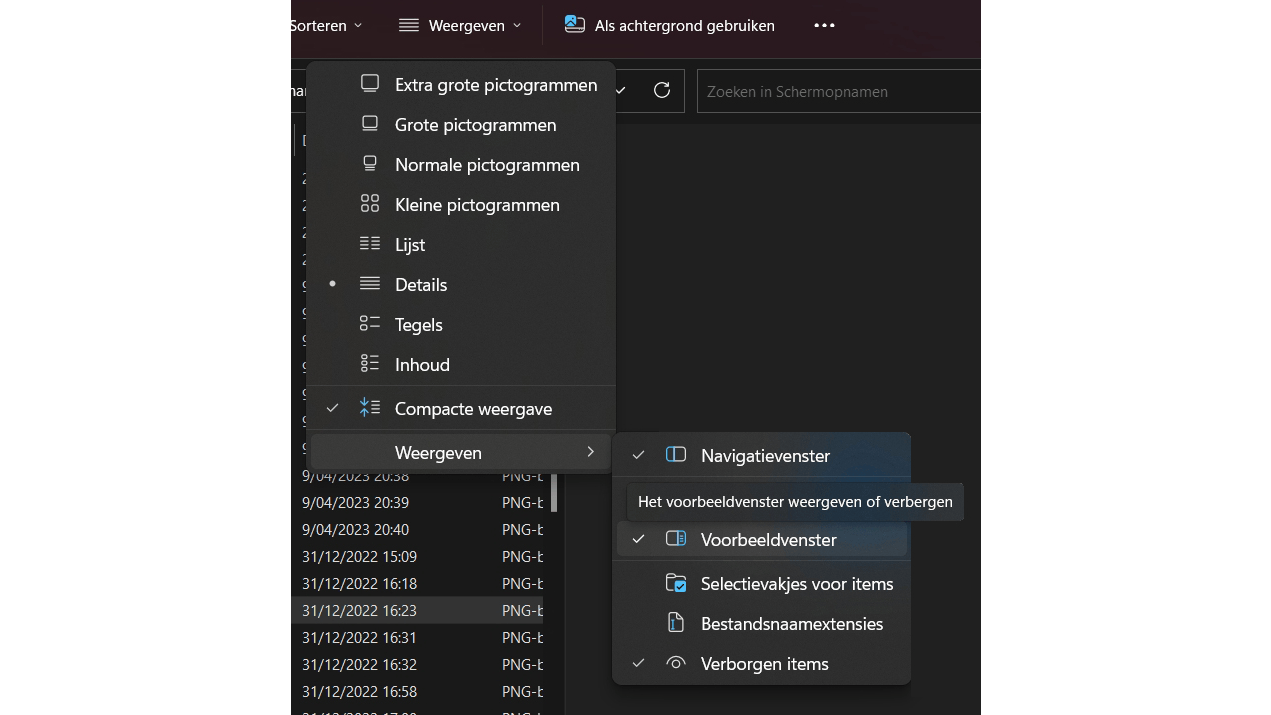Screen dimensions: 1271x715
Task: Click the three-dots more options icon
Action: coord(824,25)
